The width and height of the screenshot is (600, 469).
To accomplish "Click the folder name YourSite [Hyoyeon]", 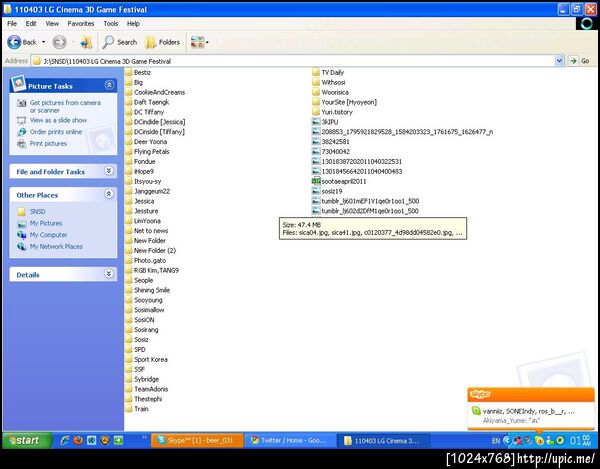I will 349,102.
